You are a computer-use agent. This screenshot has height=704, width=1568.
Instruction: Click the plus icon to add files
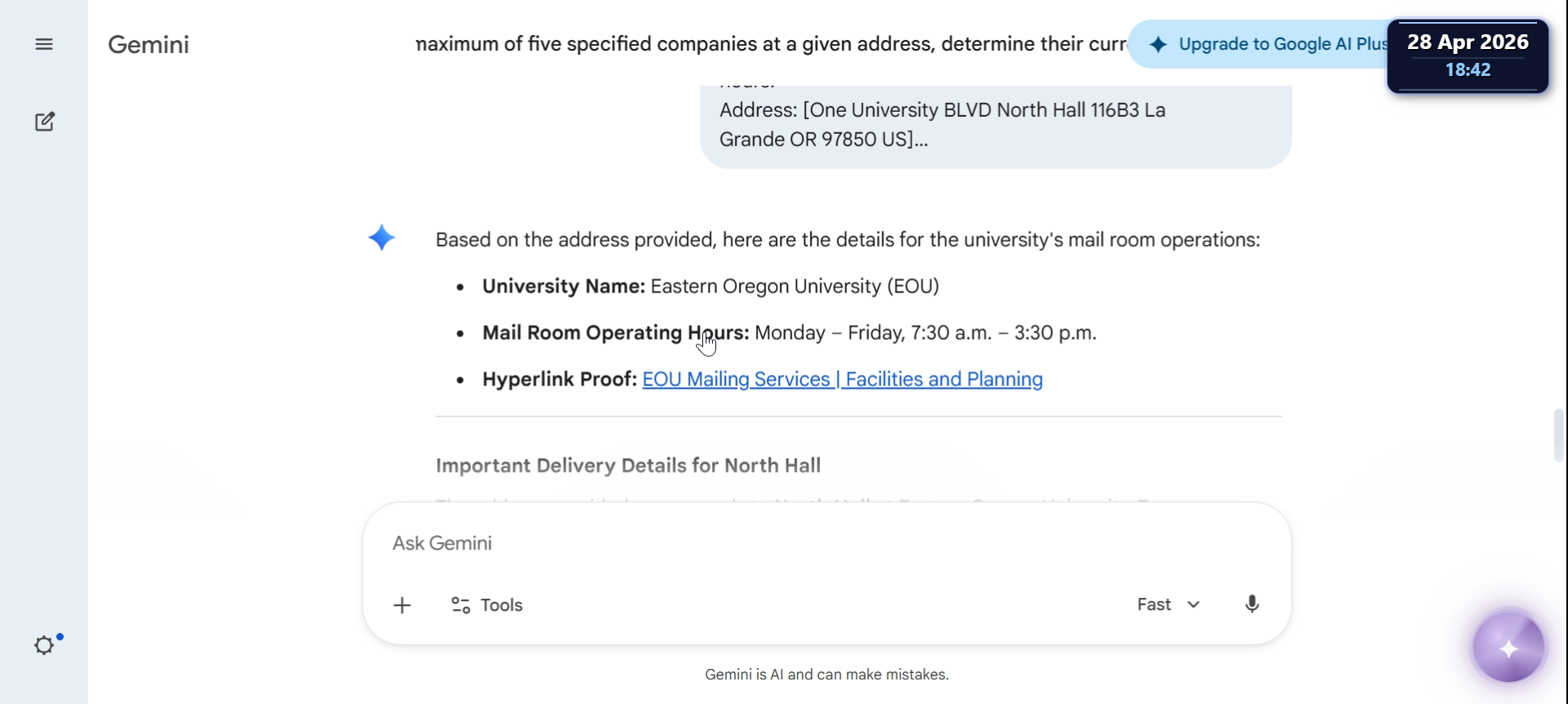tap(402, 605)
